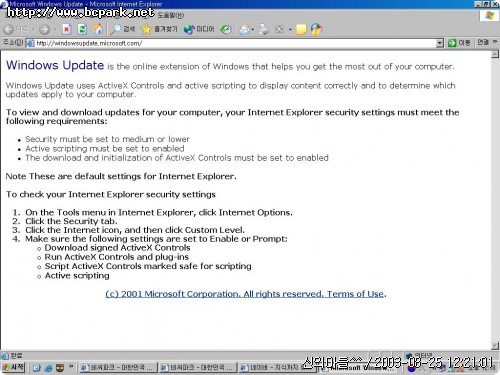
Task: Switch to the first 비씨파크 taskbar window
Action: (x=118, y=368)
